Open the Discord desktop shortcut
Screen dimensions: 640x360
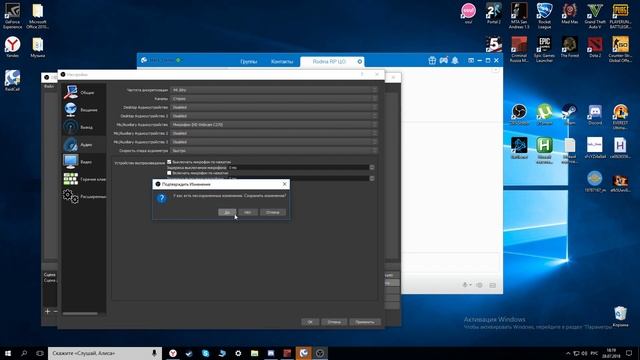point(595,115)
